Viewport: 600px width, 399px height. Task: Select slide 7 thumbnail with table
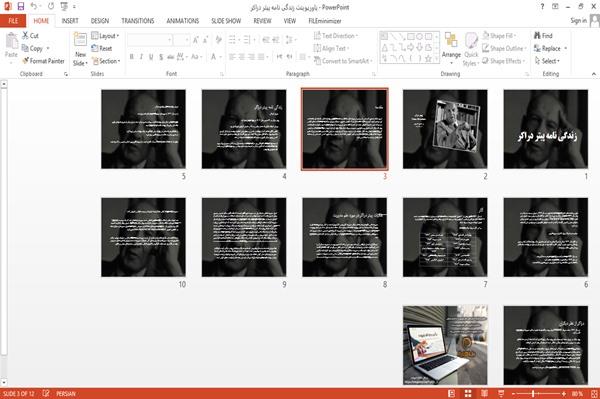[x=445, y=237]
